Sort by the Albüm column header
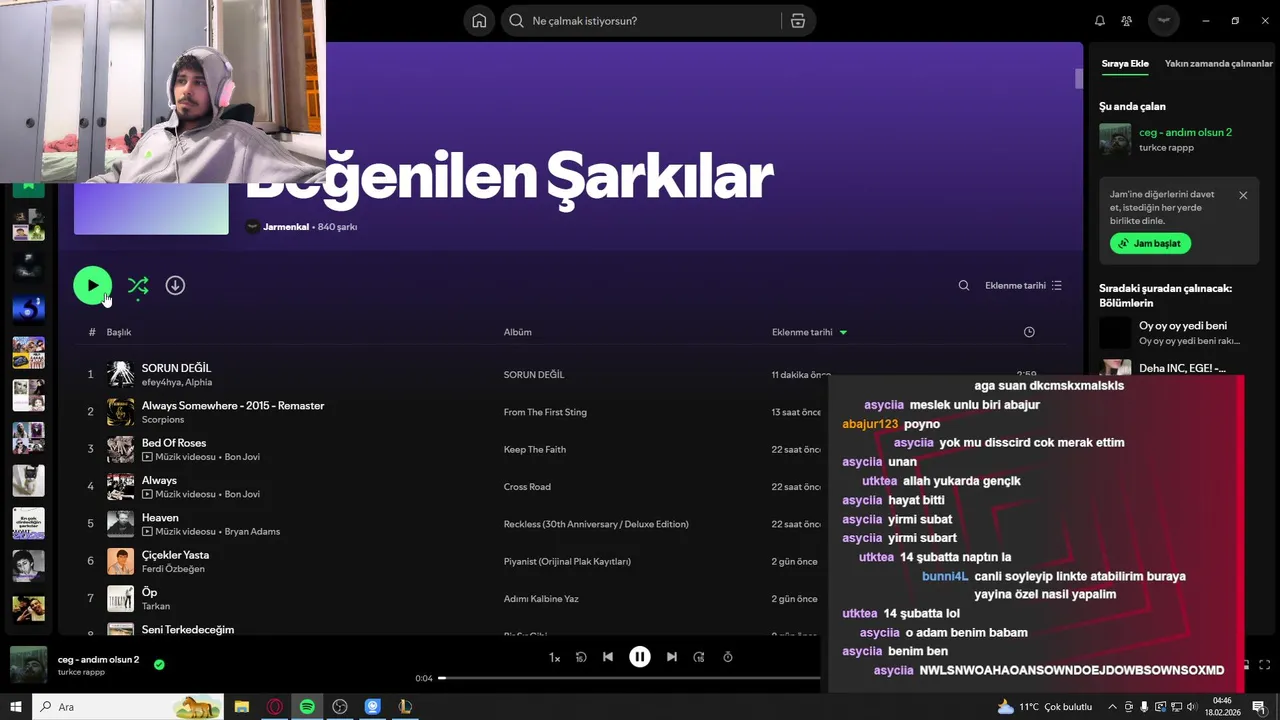This screenshot has width=1280, height=720. click(x=517, y=332)
